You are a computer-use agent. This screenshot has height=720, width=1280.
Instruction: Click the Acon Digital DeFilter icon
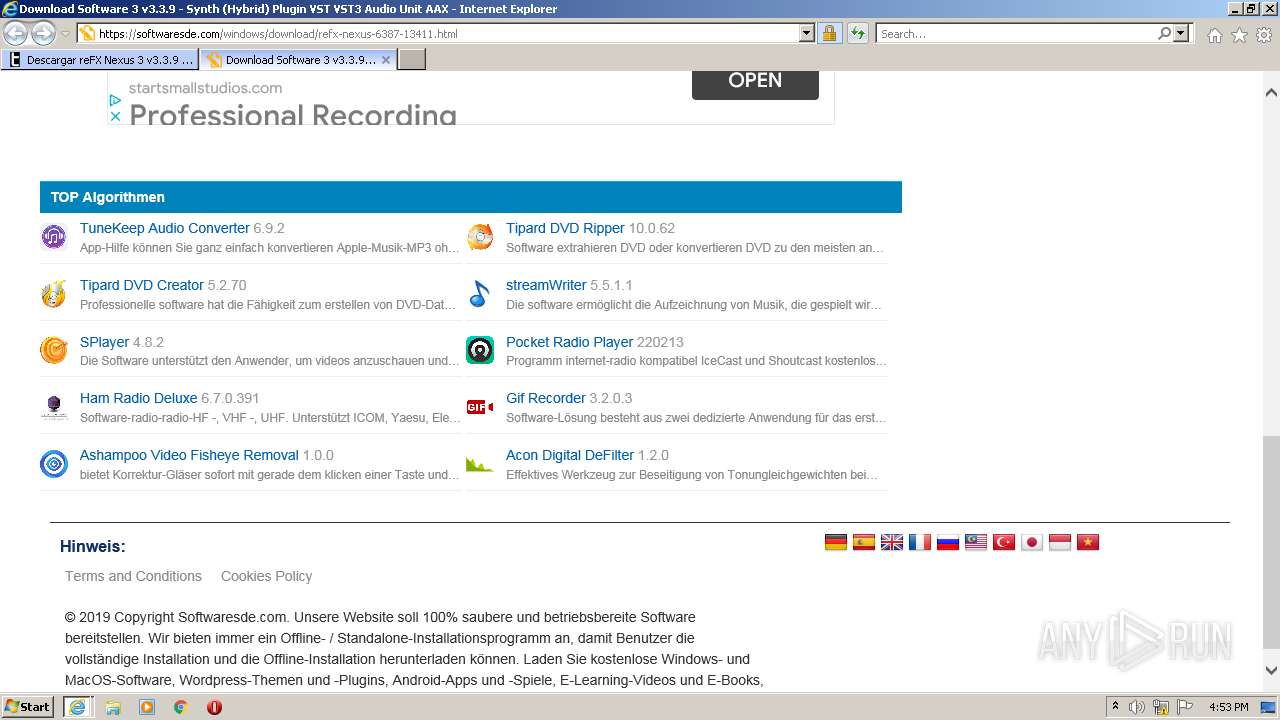click(x=480, y=464)
